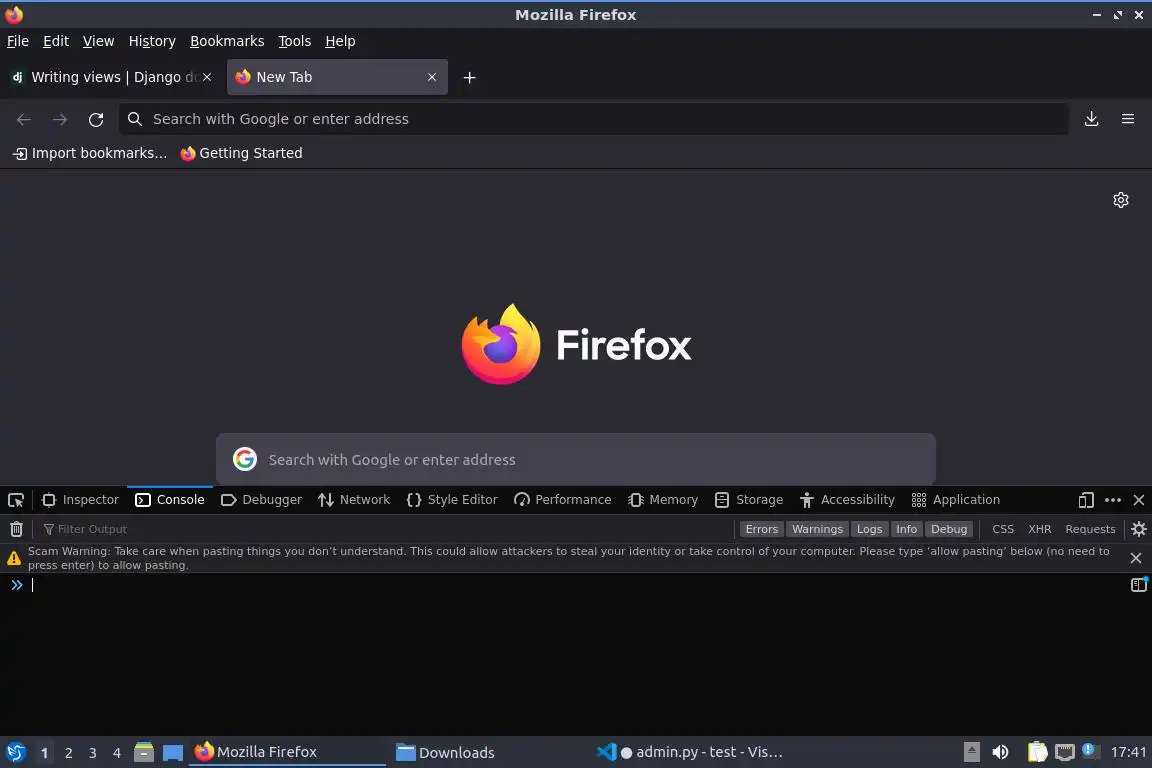The height and width of the screenshot is (768, 1152).
Task: Open the Help menu
Action: (x=340, y=41)
